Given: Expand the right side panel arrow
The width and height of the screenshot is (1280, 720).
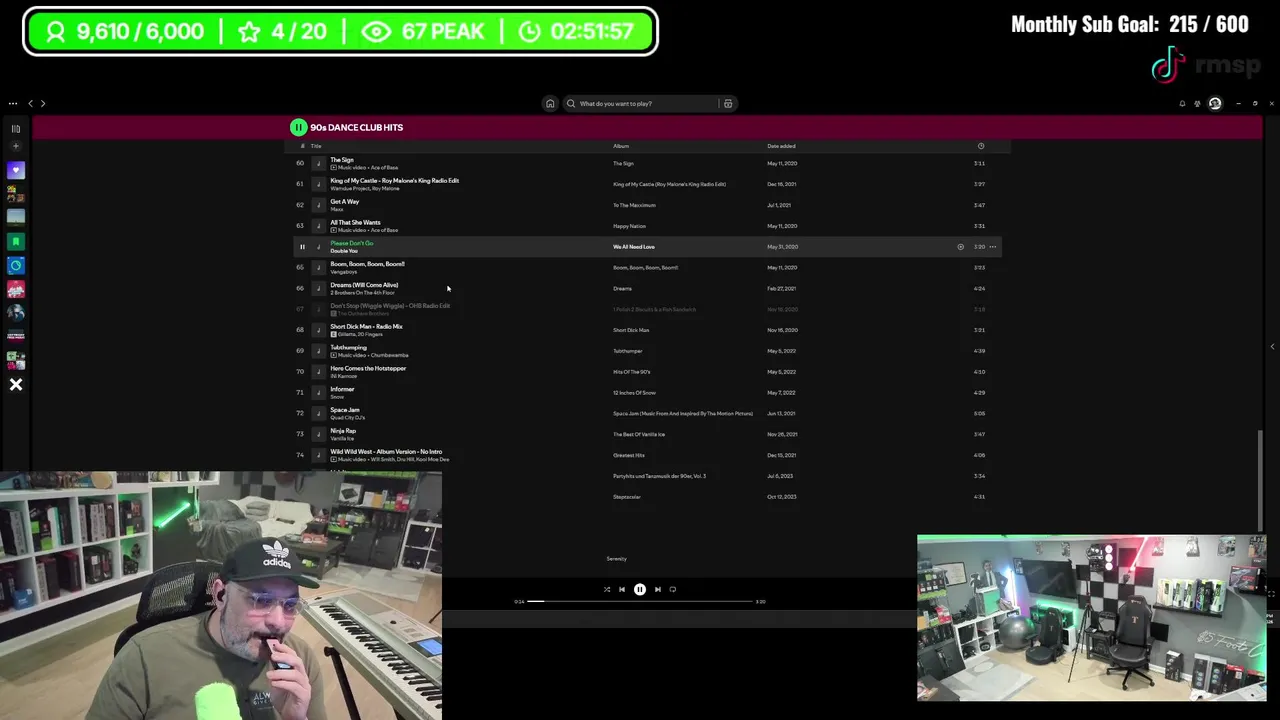Looking at the screenshot, I should point(1272,347).
